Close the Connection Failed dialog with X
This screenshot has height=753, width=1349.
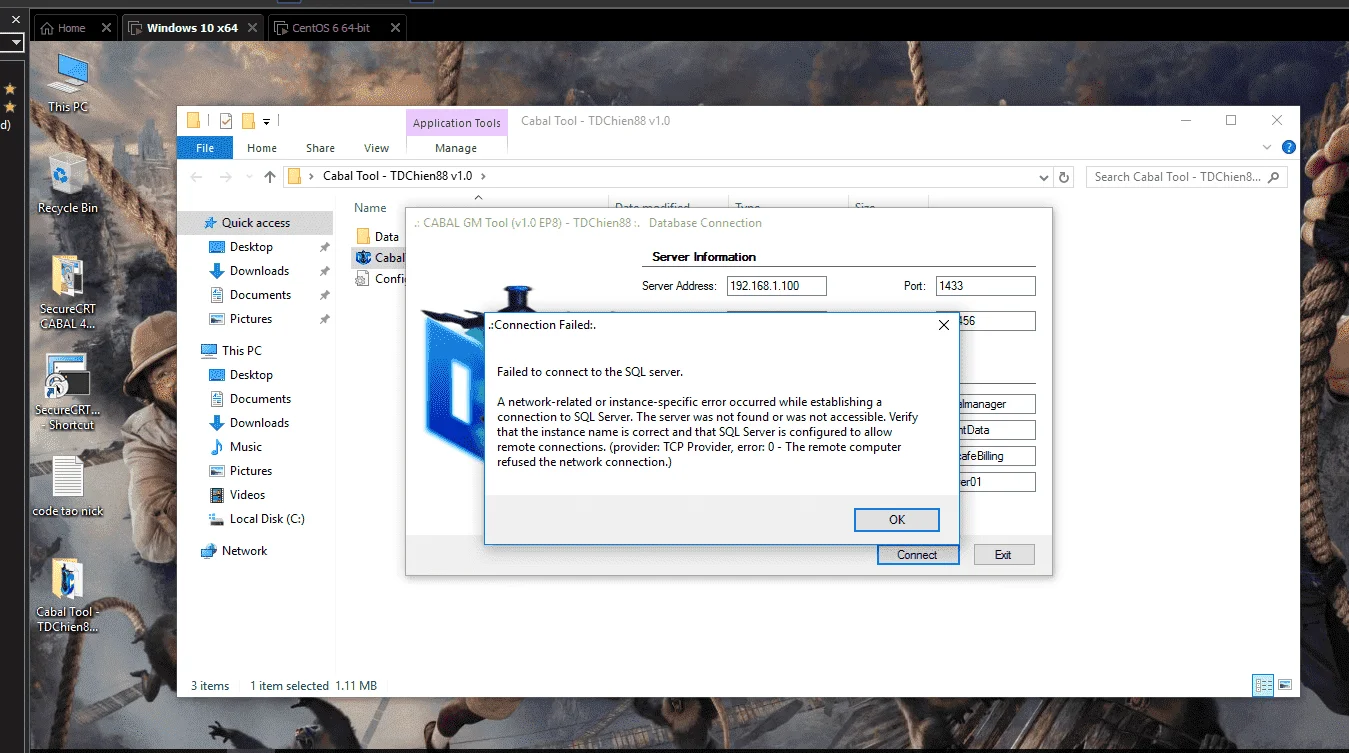(x=943, y=325)
